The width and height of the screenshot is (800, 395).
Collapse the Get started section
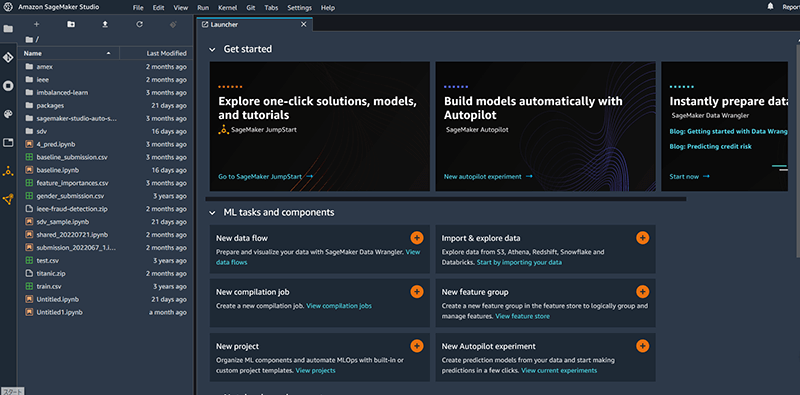[x=212, y=50]
